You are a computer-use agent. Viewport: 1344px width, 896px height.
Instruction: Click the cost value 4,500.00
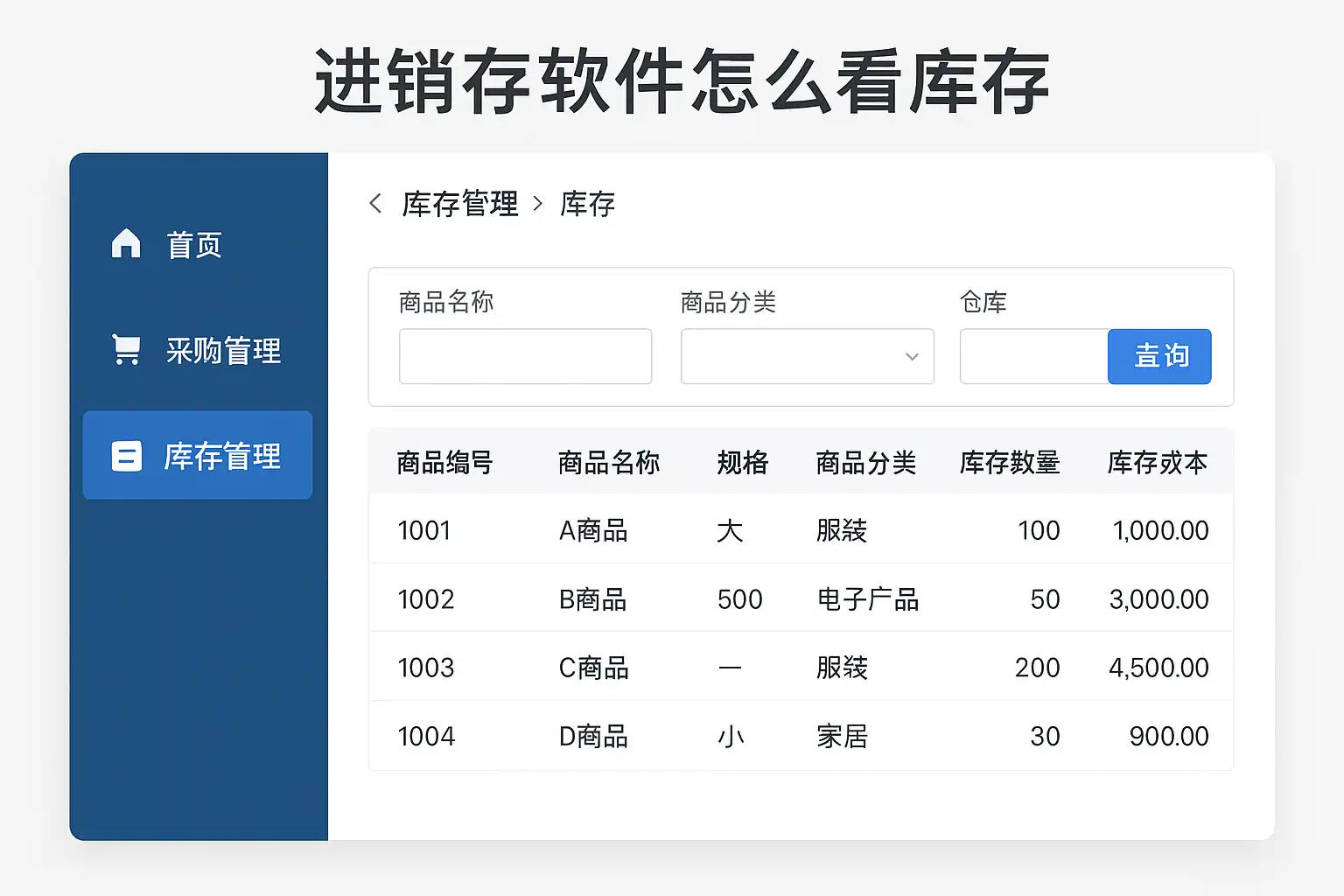1158,668
